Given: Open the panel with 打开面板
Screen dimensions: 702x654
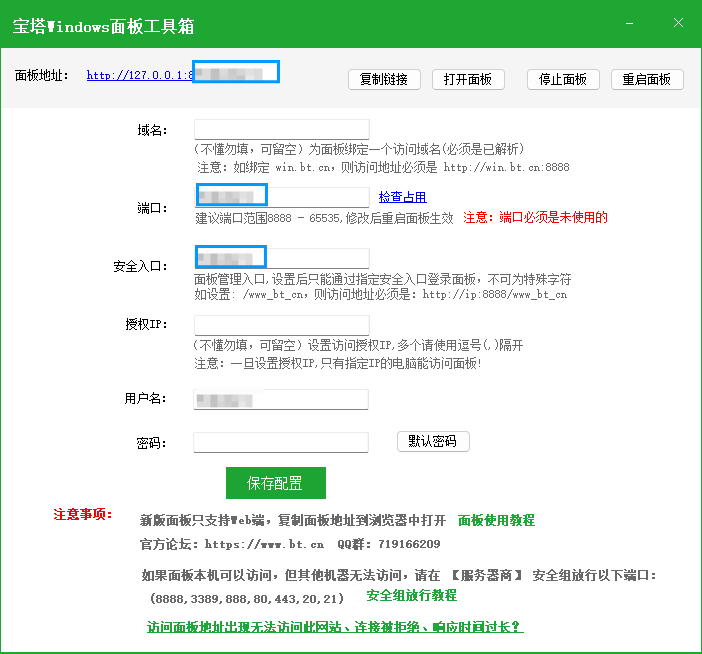Looking at the screenshot, I should (x=468, y=80).
